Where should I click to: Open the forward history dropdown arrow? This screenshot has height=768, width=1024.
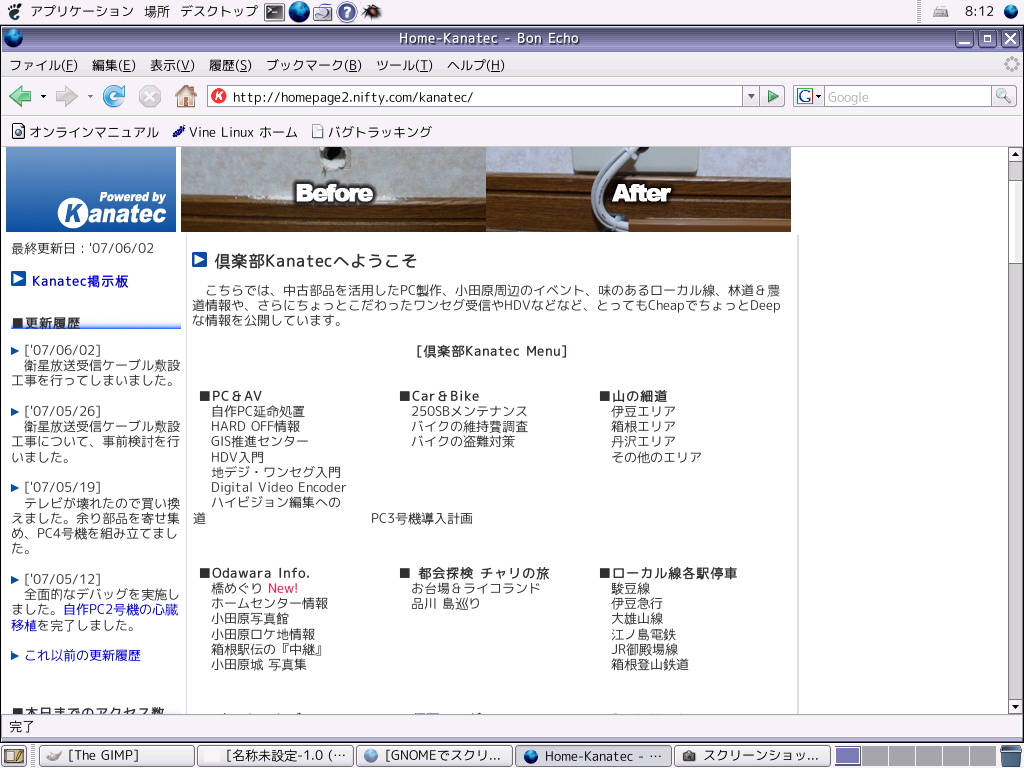point(89,97)
